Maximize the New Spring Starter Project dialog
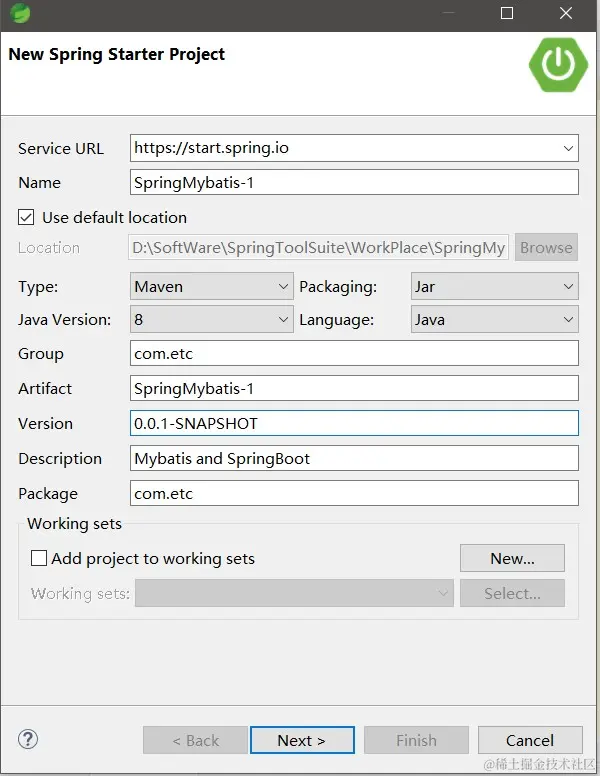The width and height of the screenshot is (600, 776). click(507, 13)
